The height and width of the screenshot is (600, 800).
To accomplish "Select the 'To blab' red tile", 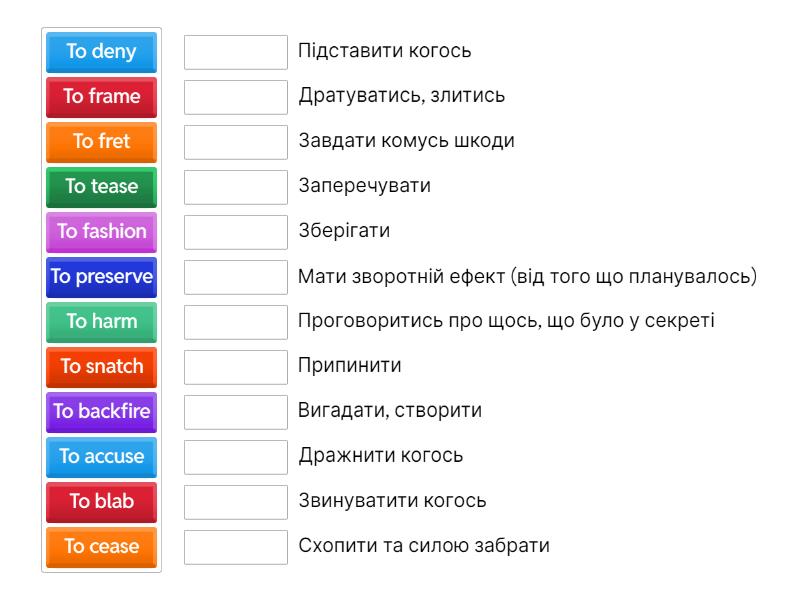I will (x=100, y=502).
